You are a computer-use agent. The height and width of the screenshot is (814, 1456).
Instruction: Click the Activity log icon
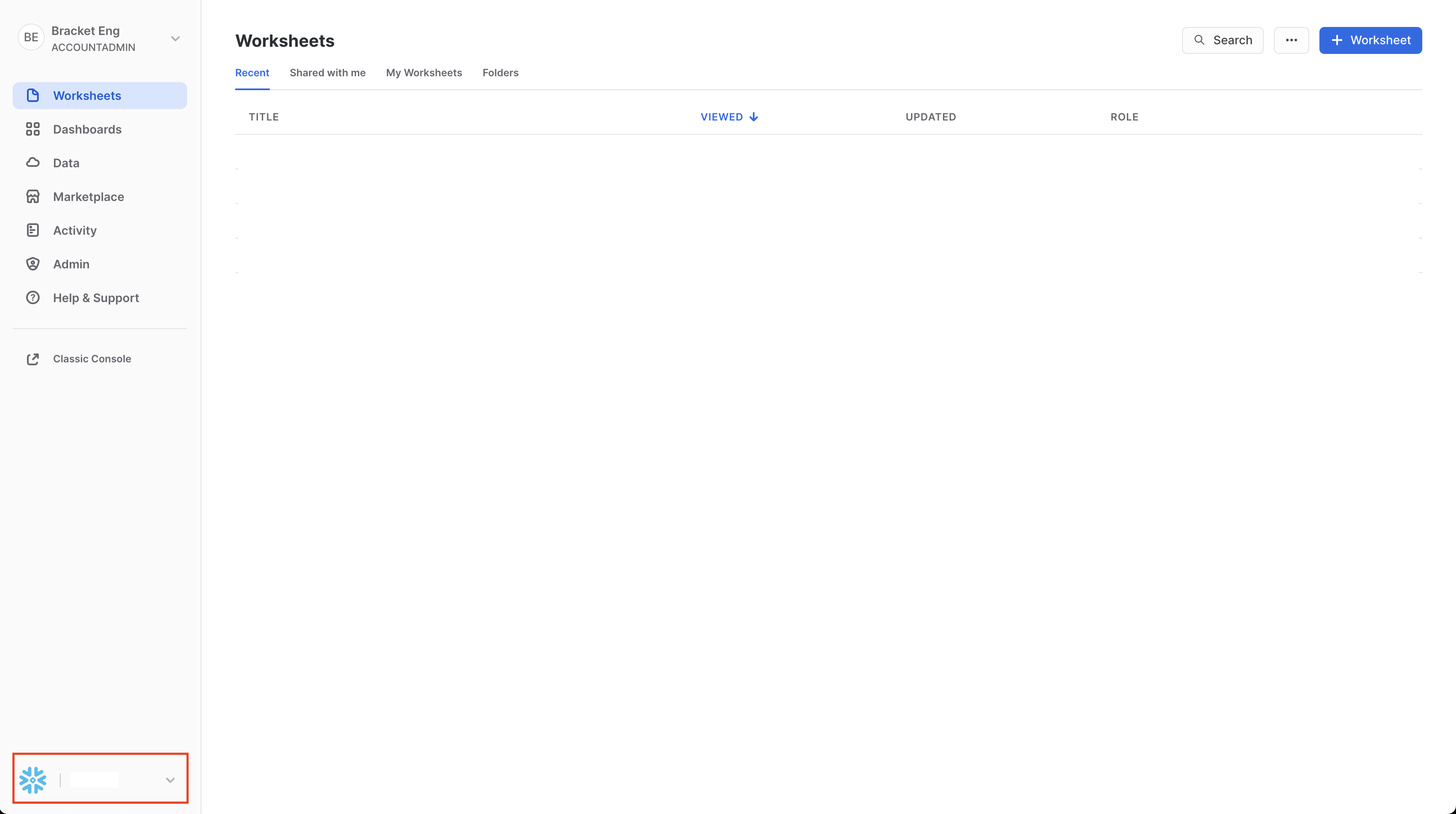(33, 230)
